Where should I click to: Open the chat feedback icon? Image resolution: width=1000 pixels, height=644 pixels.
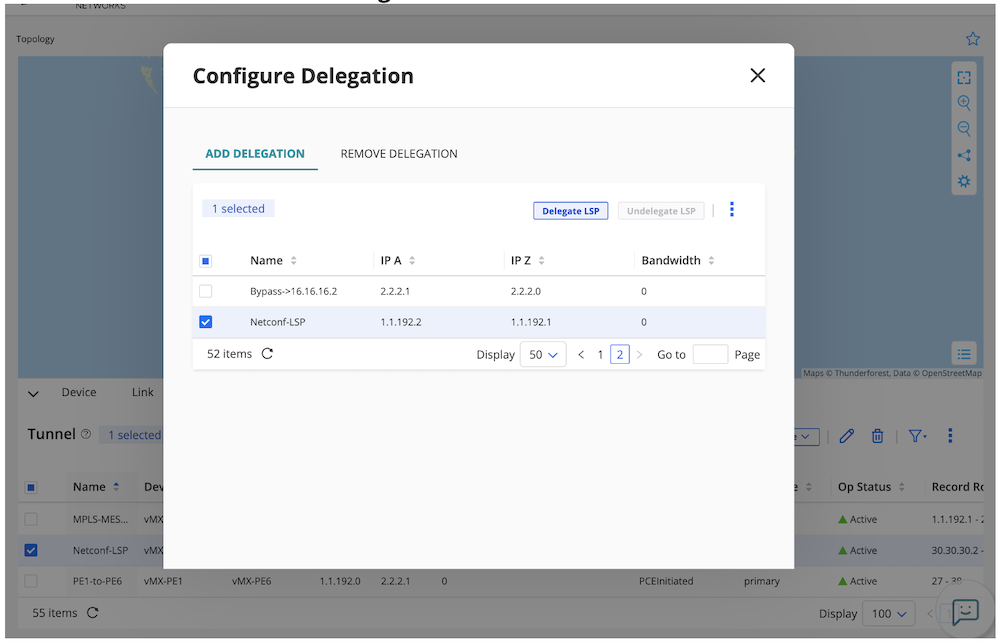[965, 612]
